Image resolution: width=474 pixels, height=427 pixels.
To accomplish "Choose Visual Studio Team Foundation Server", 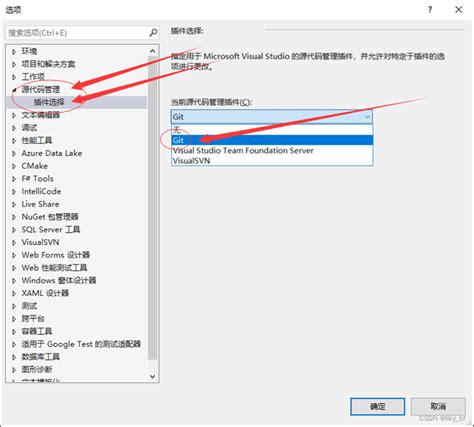I will coord(272,150).
